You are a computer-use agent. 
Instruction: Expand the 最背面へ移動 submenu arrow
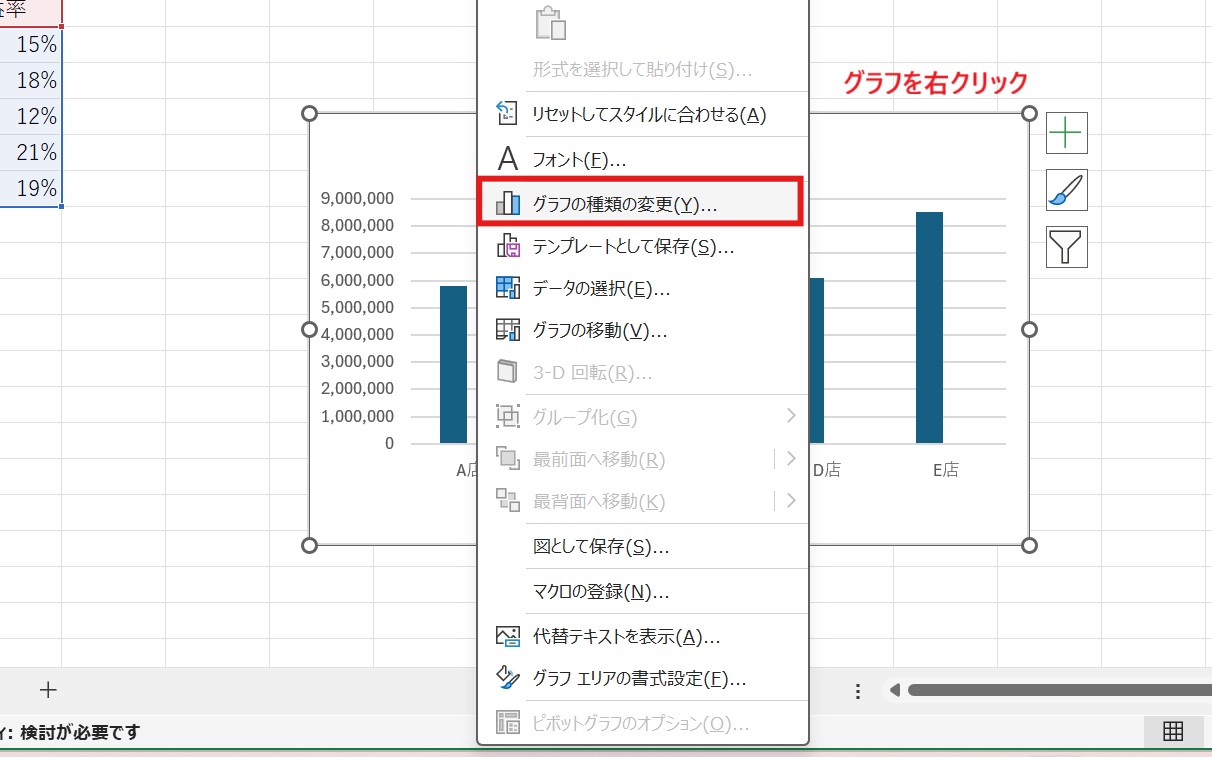(x=791, y=500)
